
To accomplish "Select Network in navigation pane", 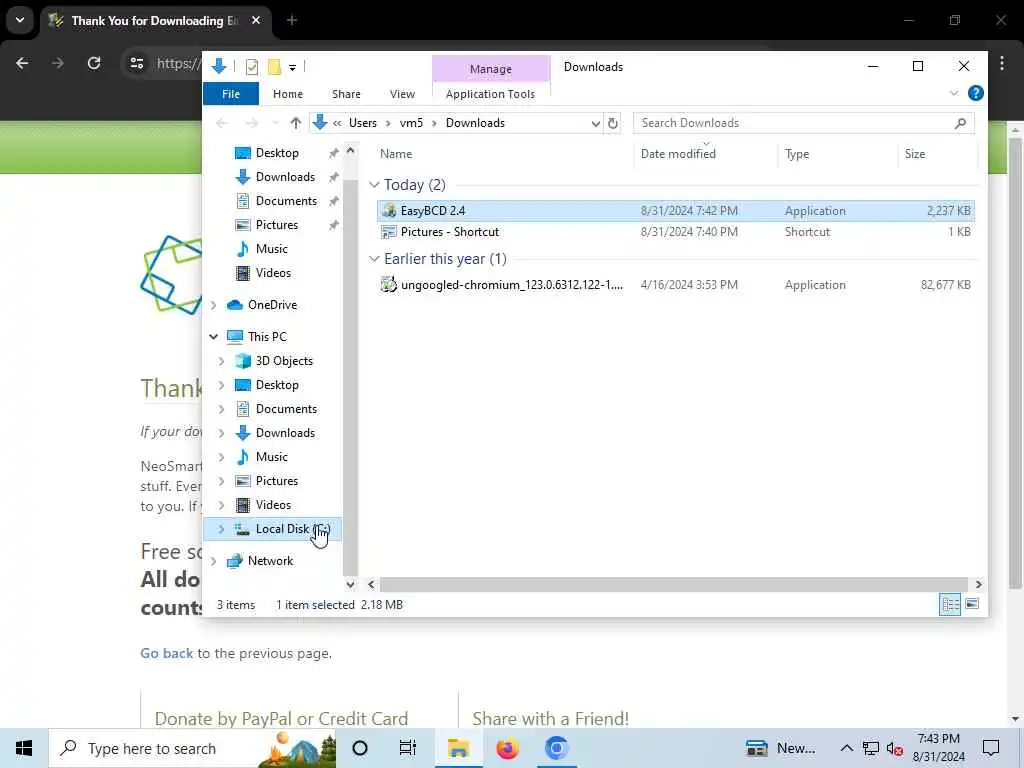I will (270, 561).
